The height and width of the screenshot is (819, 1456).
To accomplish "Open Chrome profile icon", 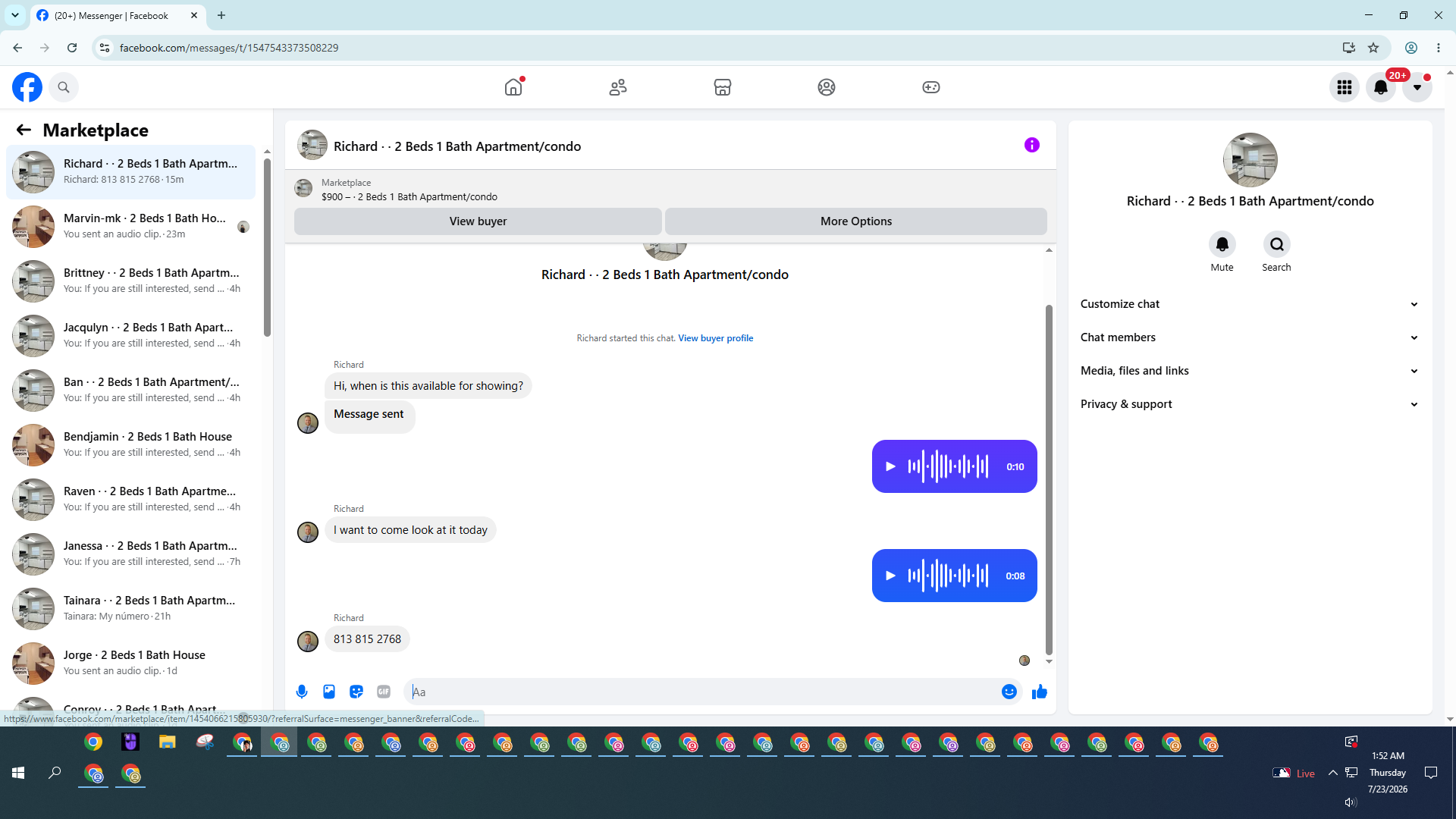I will click(1411, 48).
